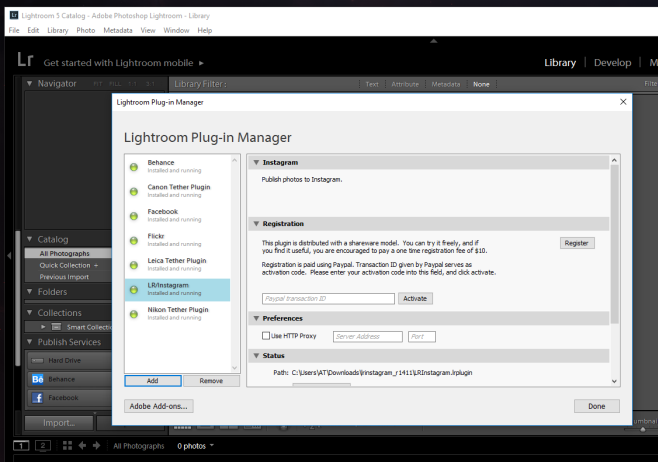Select main window display button 1

(21, 446)
